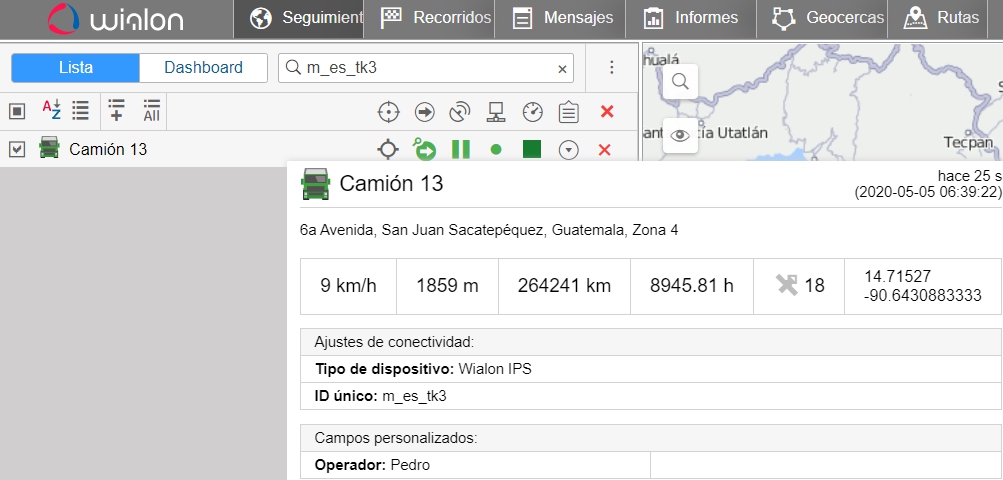The width and height of the screenshot is (1003, 480).
Task: Select the Lista view button
Action: click(76, 68)
